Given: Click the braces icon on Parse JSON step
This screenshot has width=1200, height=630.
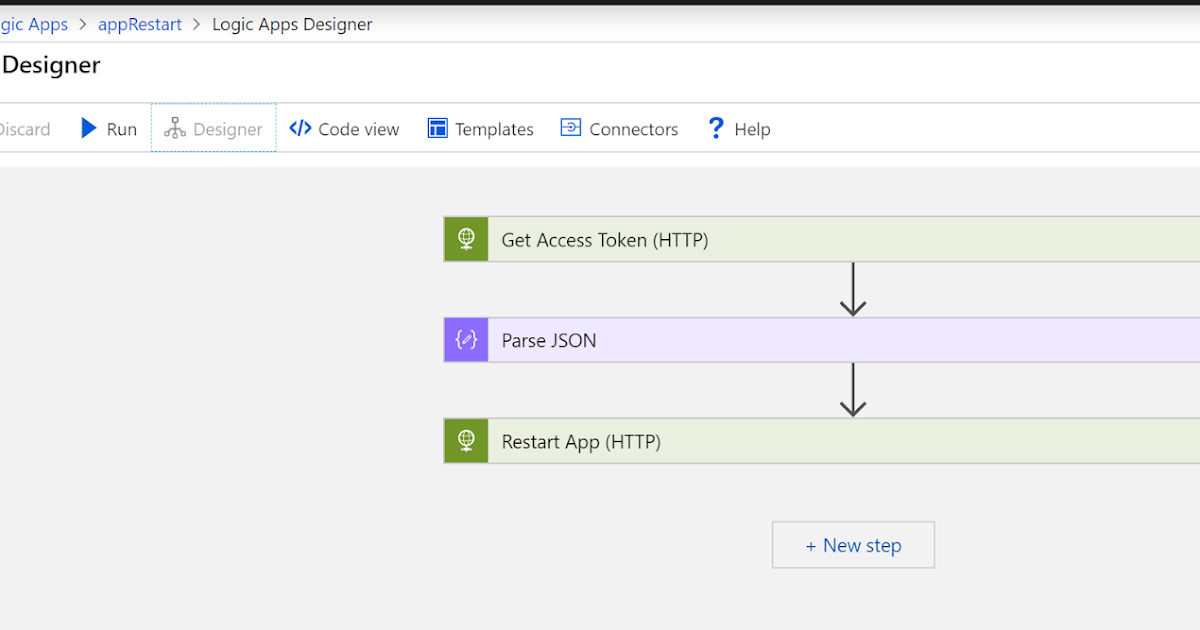Looking at the screenshot, I should tap(465, 340).
